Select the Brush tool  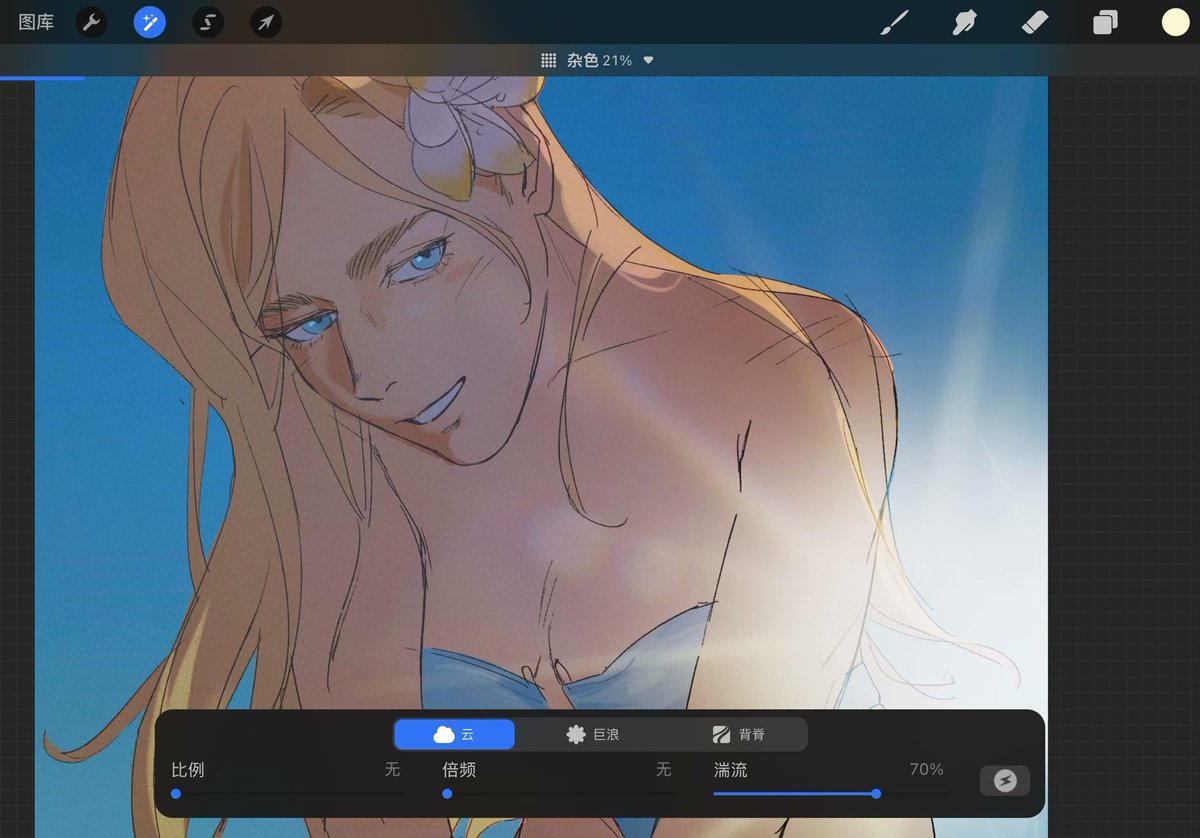coord(895,22)
